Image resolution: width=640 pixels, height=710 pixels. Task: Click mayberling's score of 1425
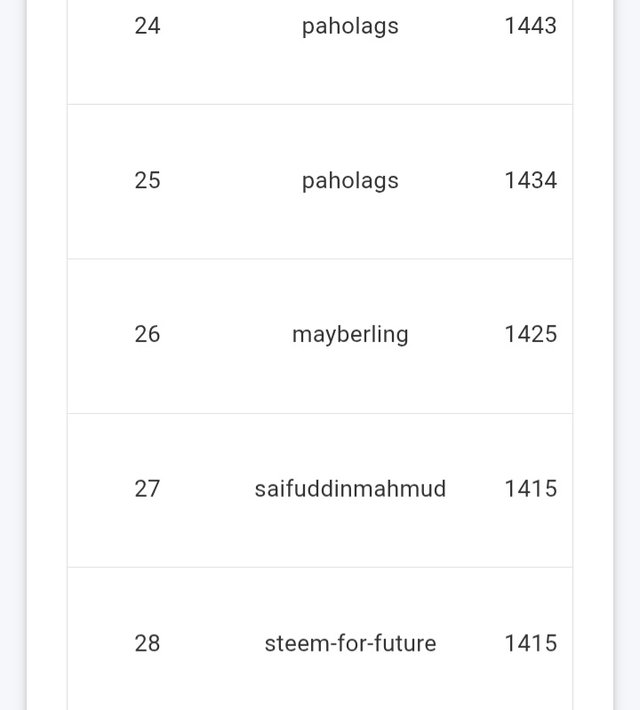click(x=530, y=335)
